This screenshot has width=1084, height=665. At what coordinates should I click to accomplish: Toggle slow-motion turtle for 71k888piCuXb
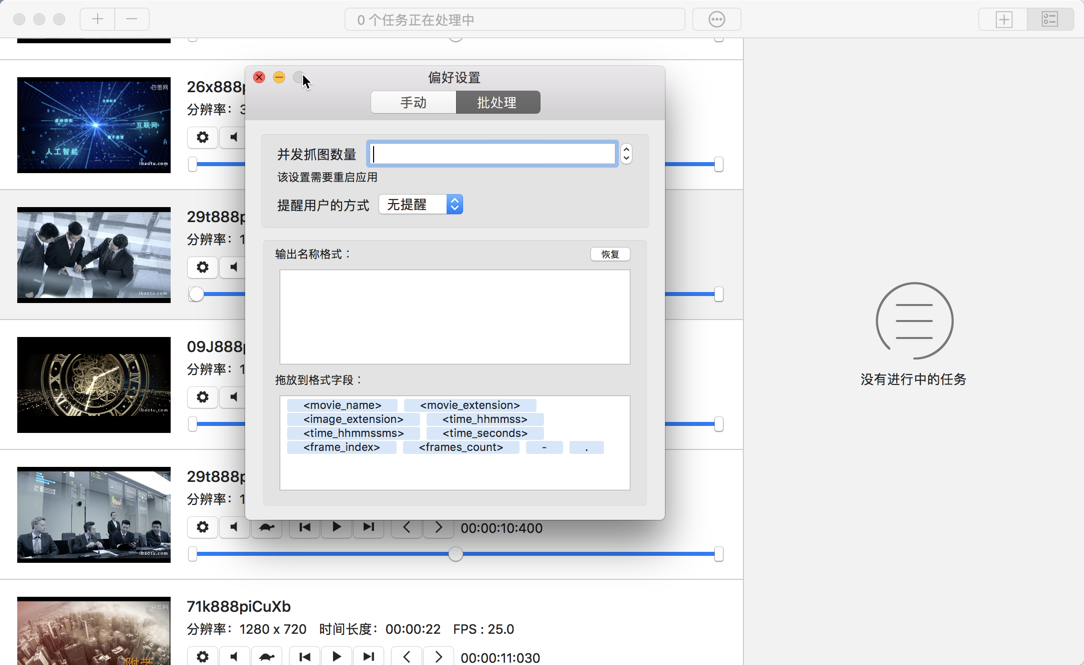click(267, 657)
